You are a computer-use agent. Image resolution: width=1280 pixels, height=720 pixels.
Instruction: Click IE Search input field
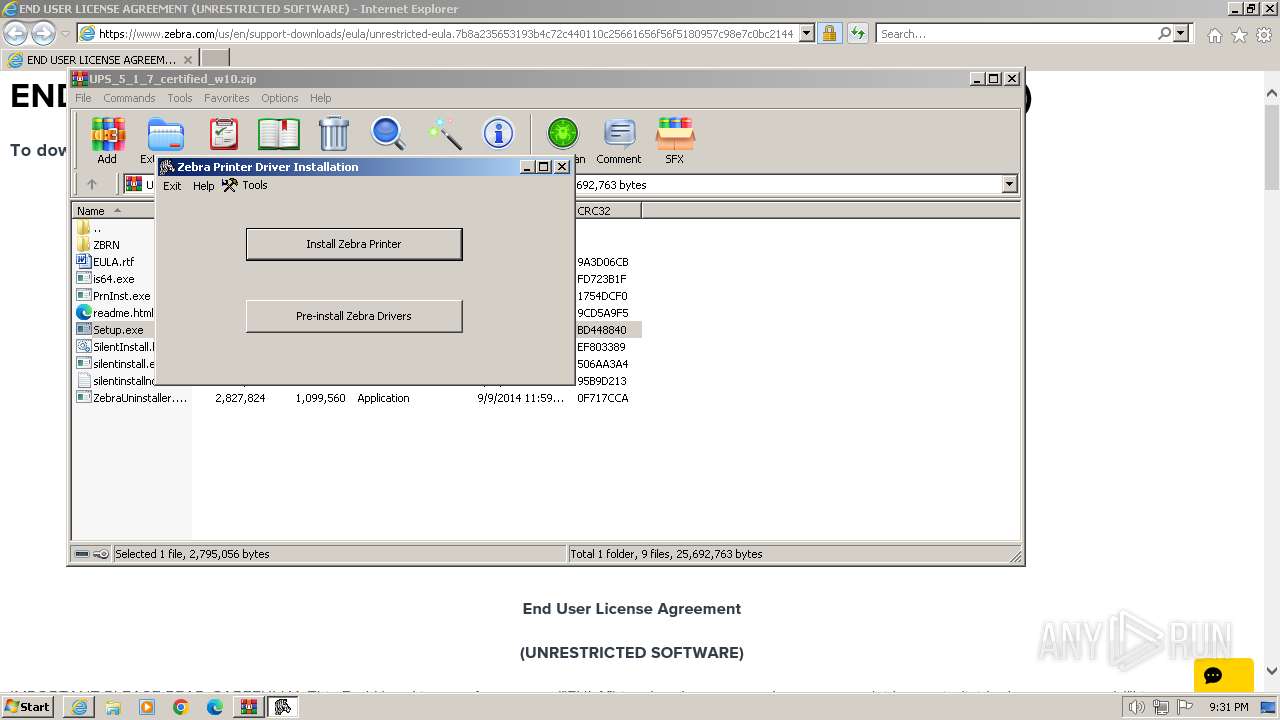pos(1017,34)
